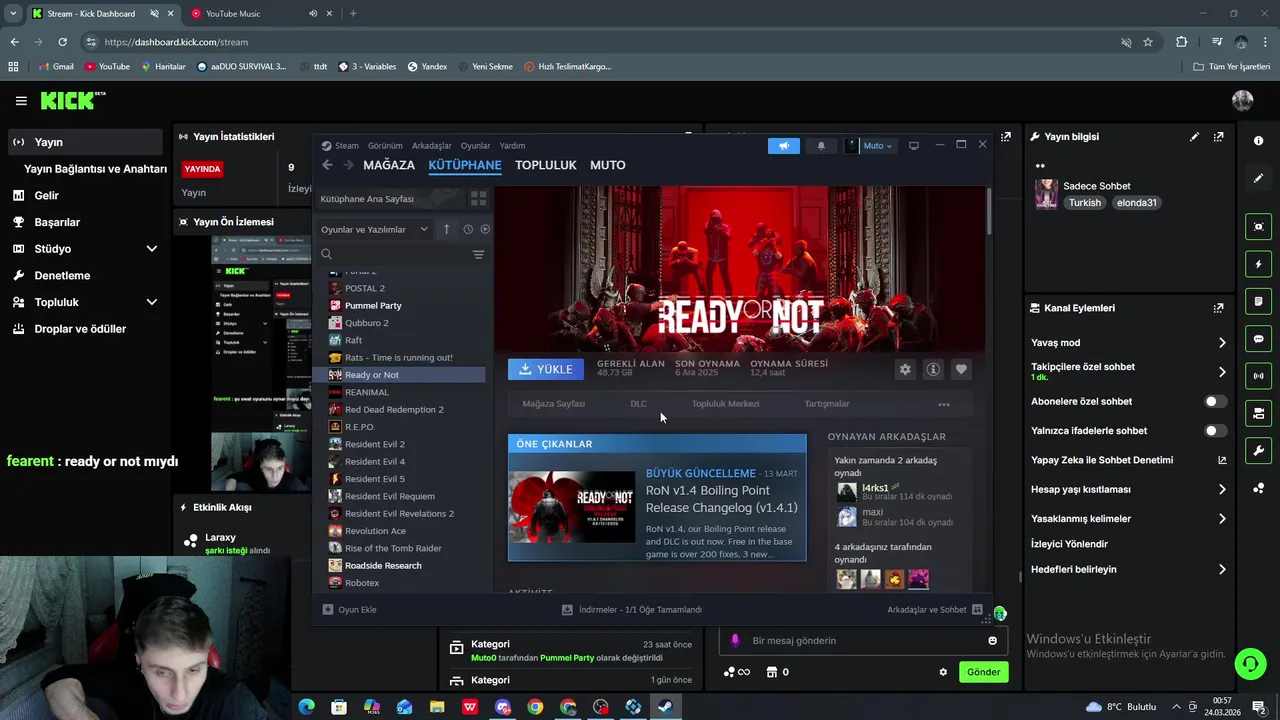
Task: Open File Explorer from the taskbar
Action: [437, 707]
